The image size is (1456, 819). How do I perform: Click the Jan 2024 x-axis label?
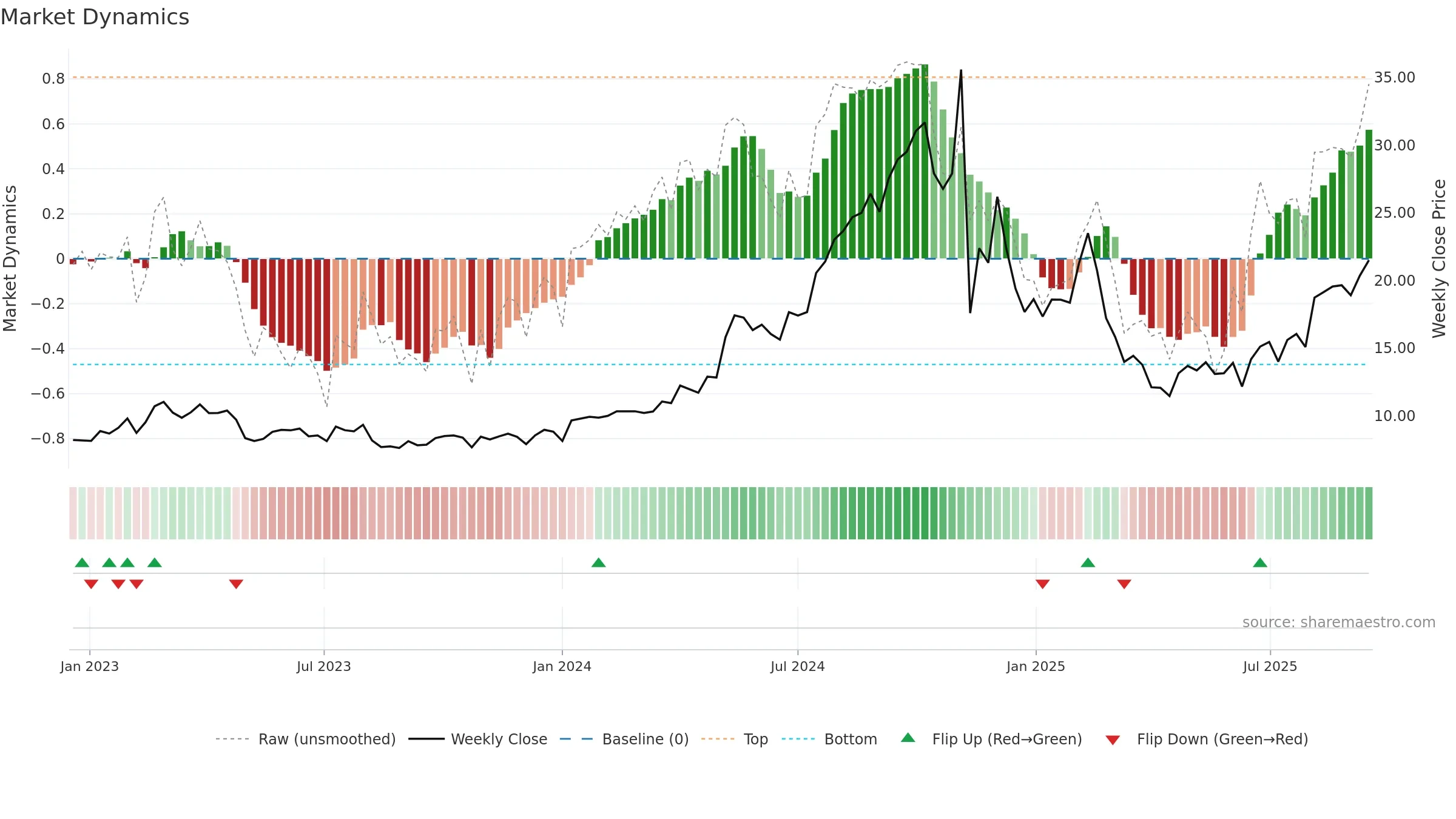tap(562, 666)
